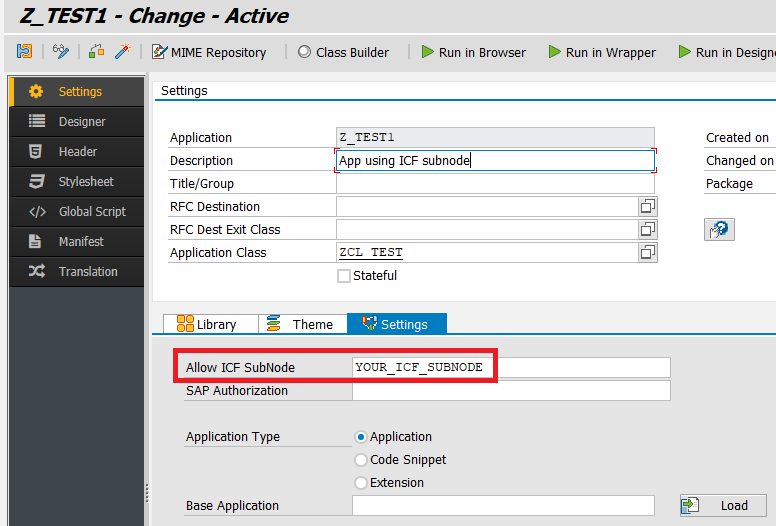The width and height of the screenshot is (776, 526).
Task: Open the Class Builder
Action: point(343,52)
